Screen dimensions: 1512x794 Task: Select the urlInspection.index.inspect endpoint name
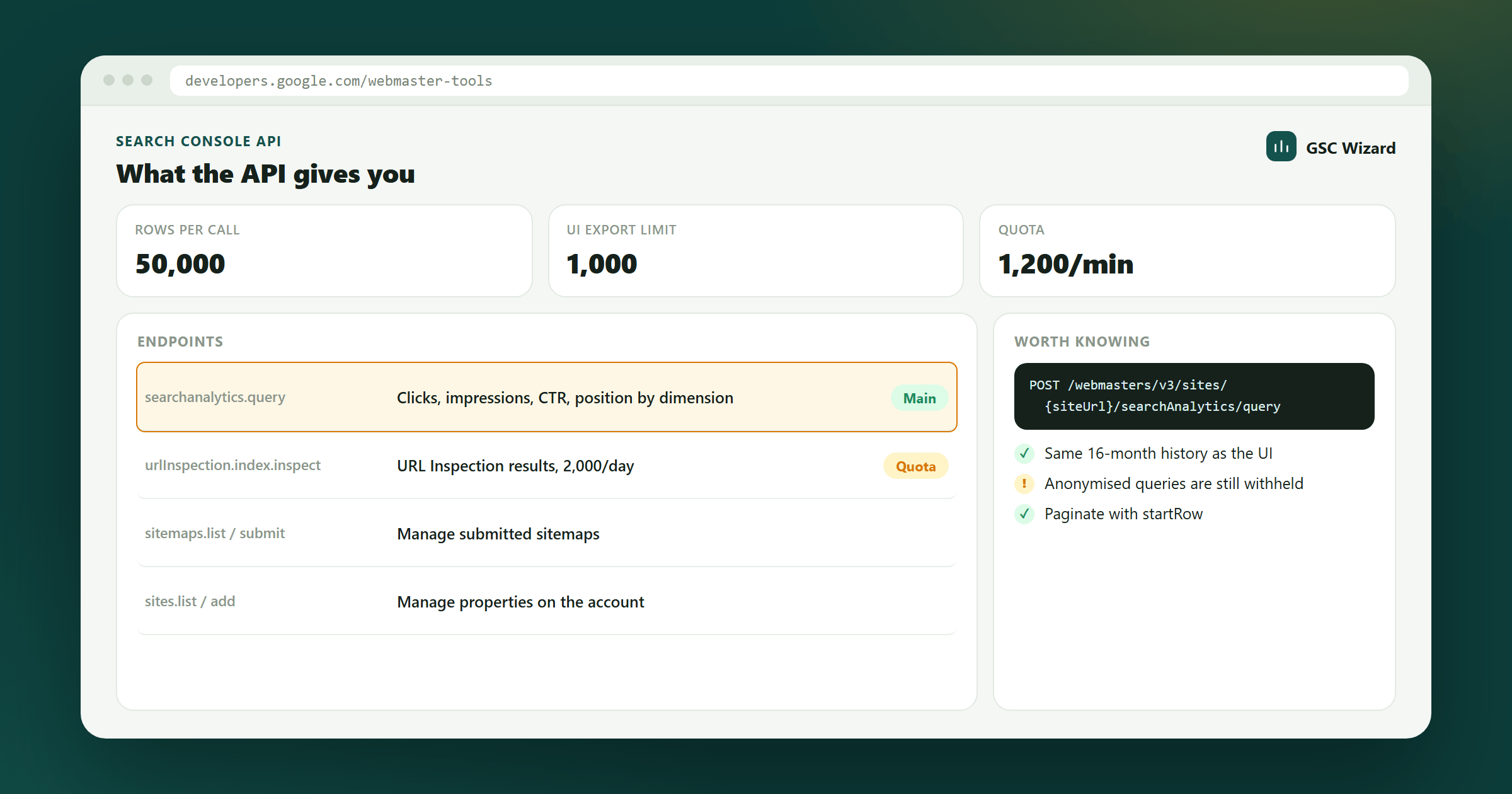(232, 465)
